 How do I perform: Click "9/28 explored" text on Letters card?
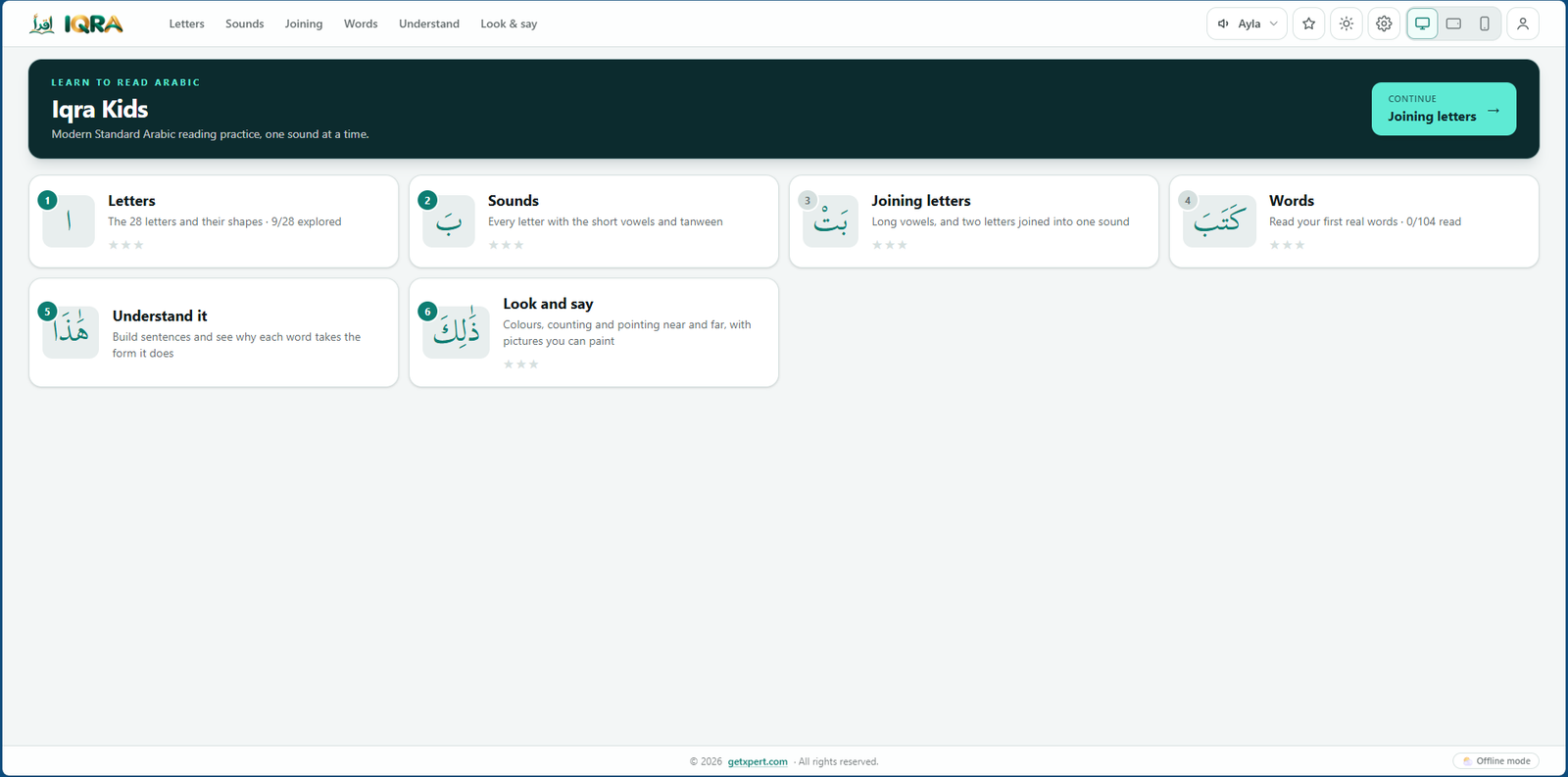click(307, 221)
